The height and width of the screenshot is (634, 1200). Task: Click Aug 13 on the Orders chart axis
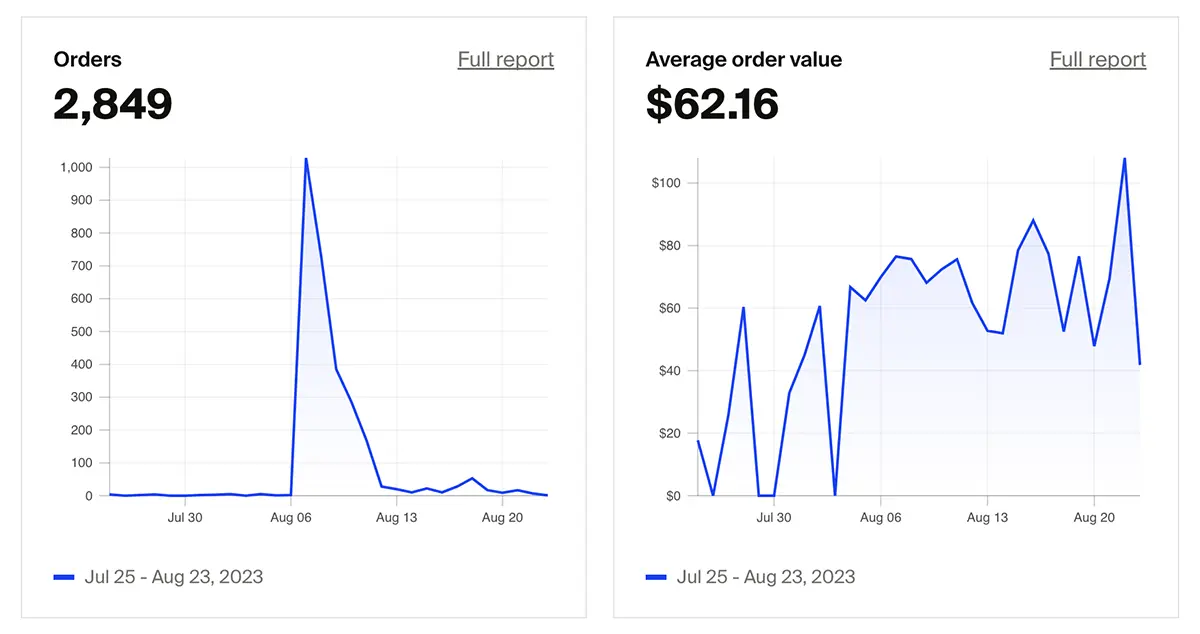coord(396,518)
